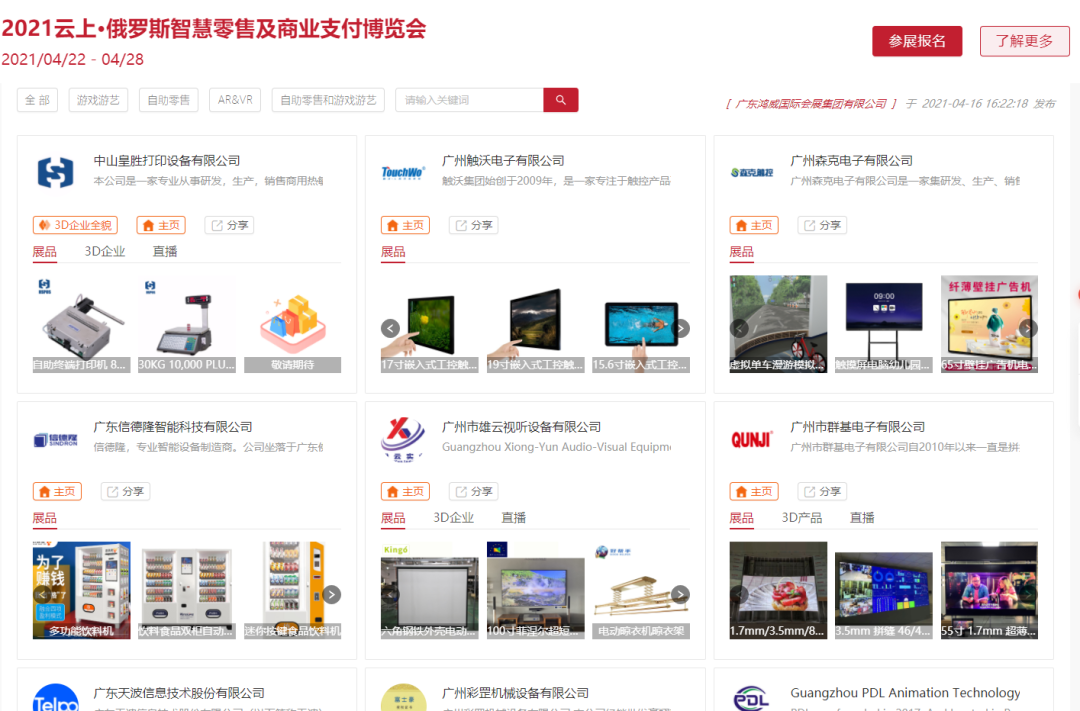Open 3D产品 tab under 广州市群基电子
1080x711 pixels.
(x=802, y=518)
